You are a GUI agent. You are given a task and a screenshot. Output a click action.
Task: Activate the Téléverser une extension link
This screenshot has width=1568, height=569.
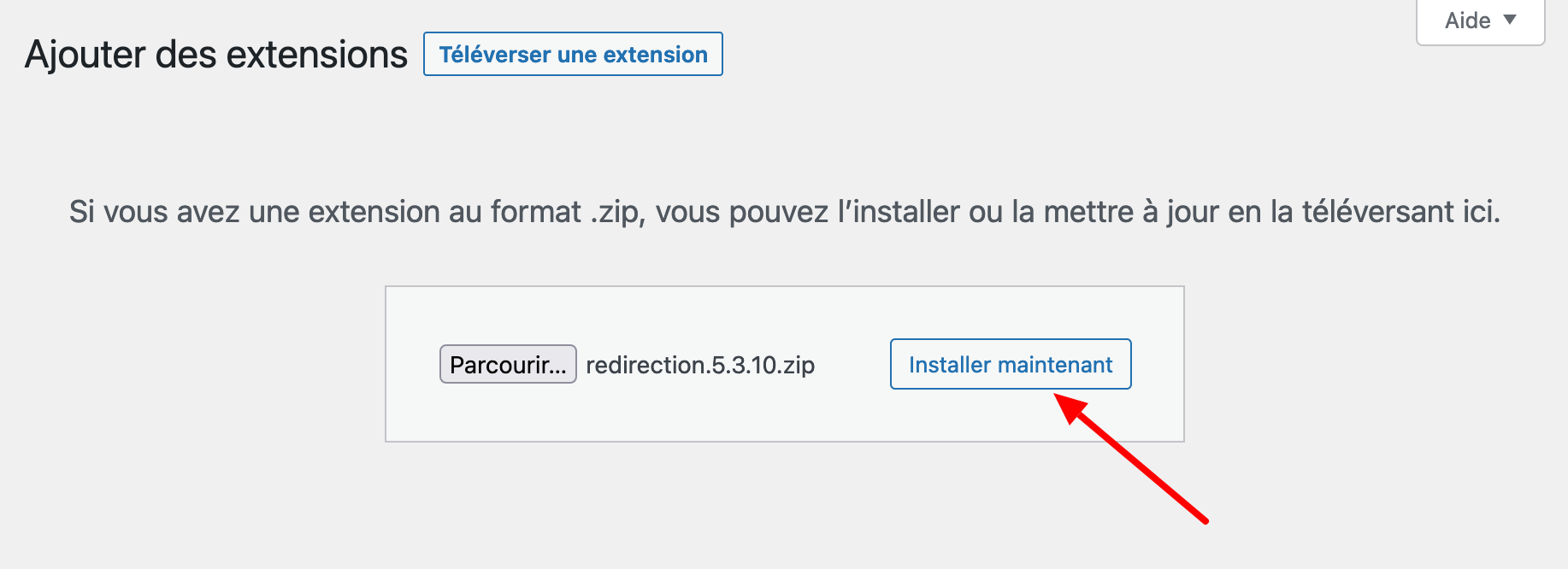[x=572, y=54]
